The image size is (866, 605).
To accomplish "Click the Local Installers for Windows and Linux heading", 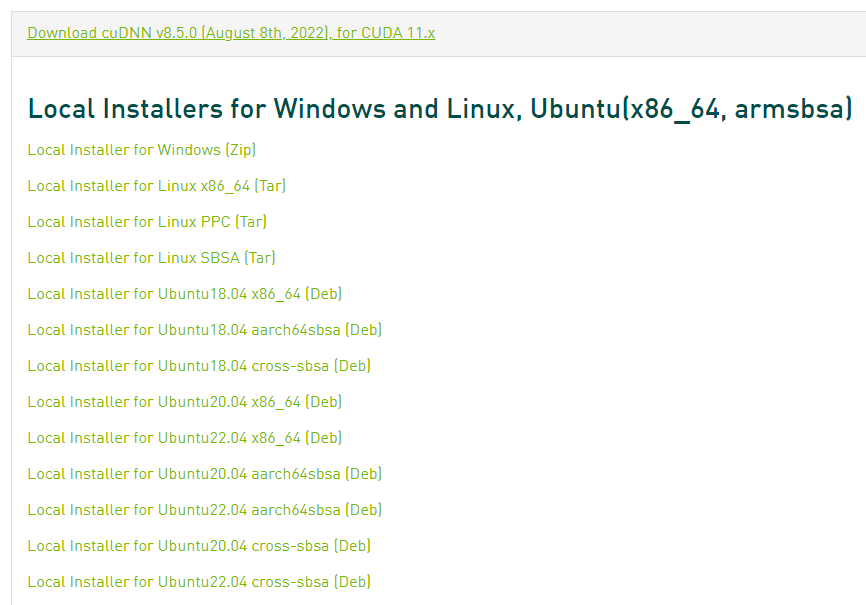I will tap(440, 109).
